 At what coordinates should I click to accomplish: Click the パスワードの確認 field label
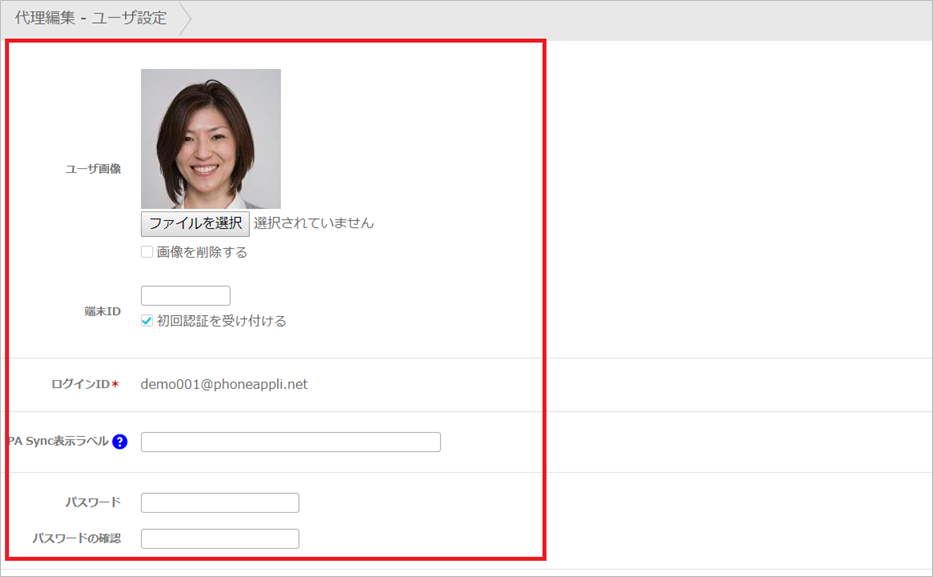tap(76, 539)
